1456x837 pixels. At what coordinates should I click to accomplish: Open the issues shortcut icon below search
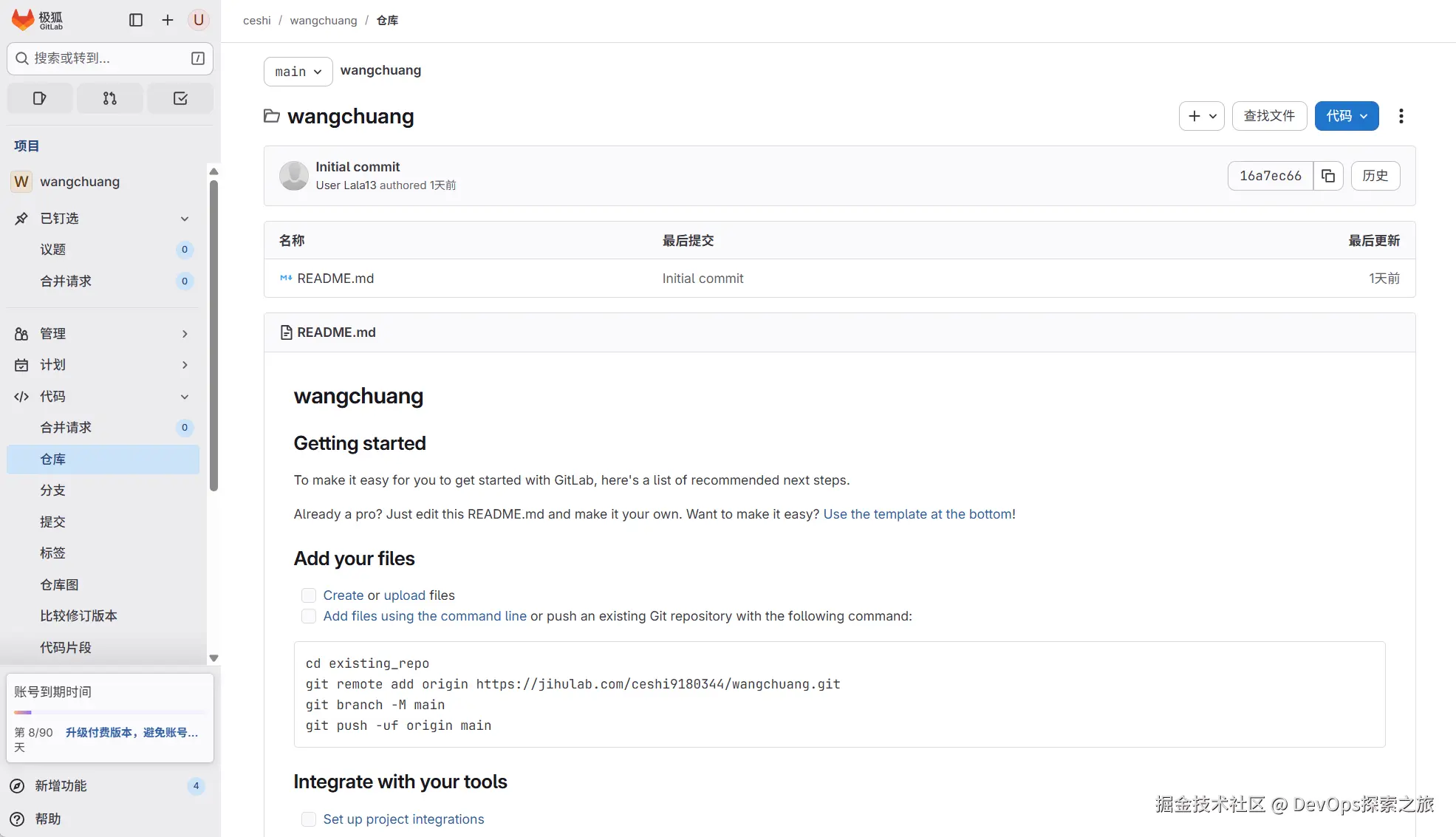[x=40, y=98]
